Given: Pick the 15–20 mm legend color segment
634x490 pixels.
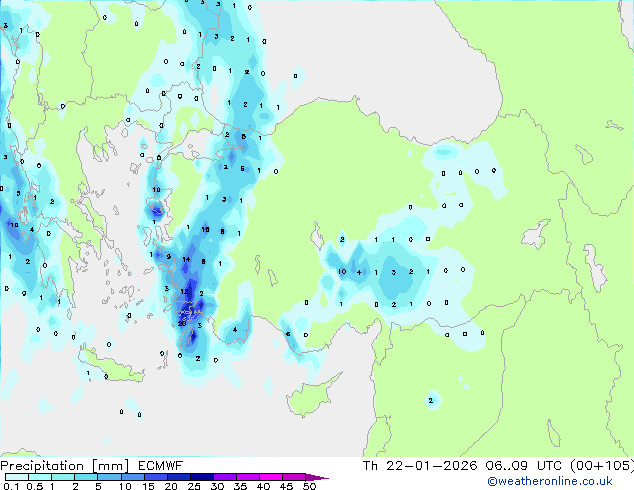Looking at the screenshot, I should 155,477.
